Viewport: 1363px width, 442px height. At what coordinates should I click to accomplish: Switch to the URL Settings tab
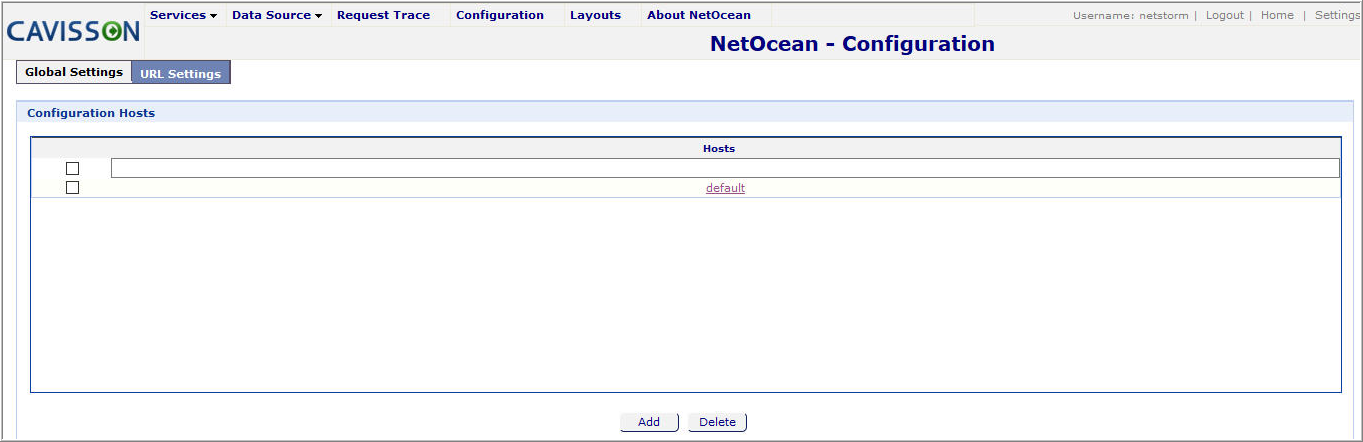point(181,73)
